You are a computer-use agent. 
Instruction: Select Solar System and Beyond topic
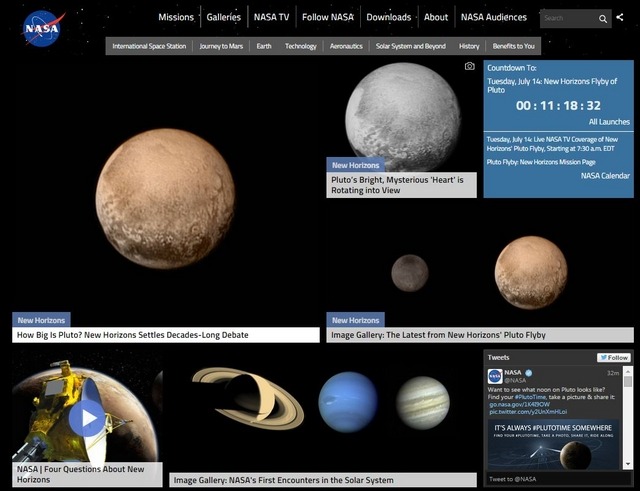tap(411, 46)
